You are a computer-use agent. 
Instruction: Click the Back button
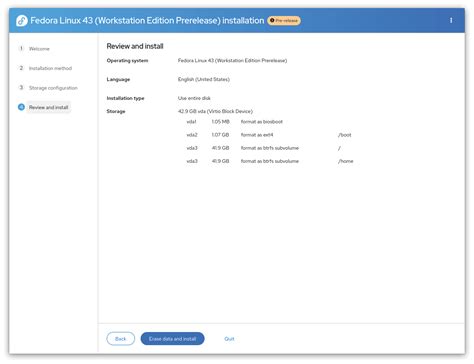pos(121,339)
